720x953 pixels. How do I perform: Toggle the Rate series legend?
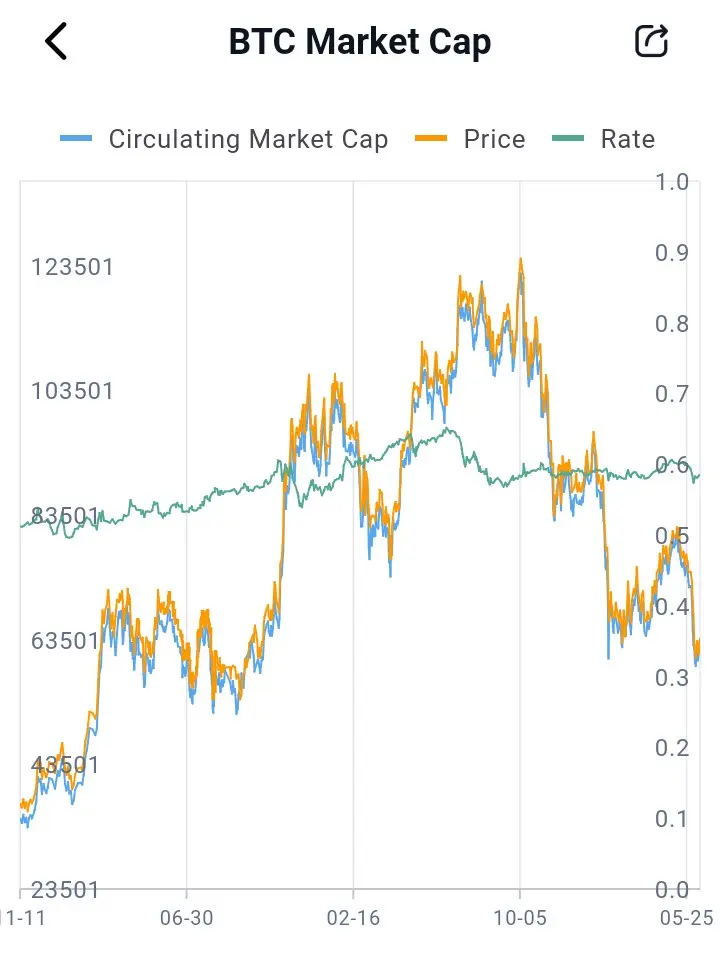tap(603, 139)
